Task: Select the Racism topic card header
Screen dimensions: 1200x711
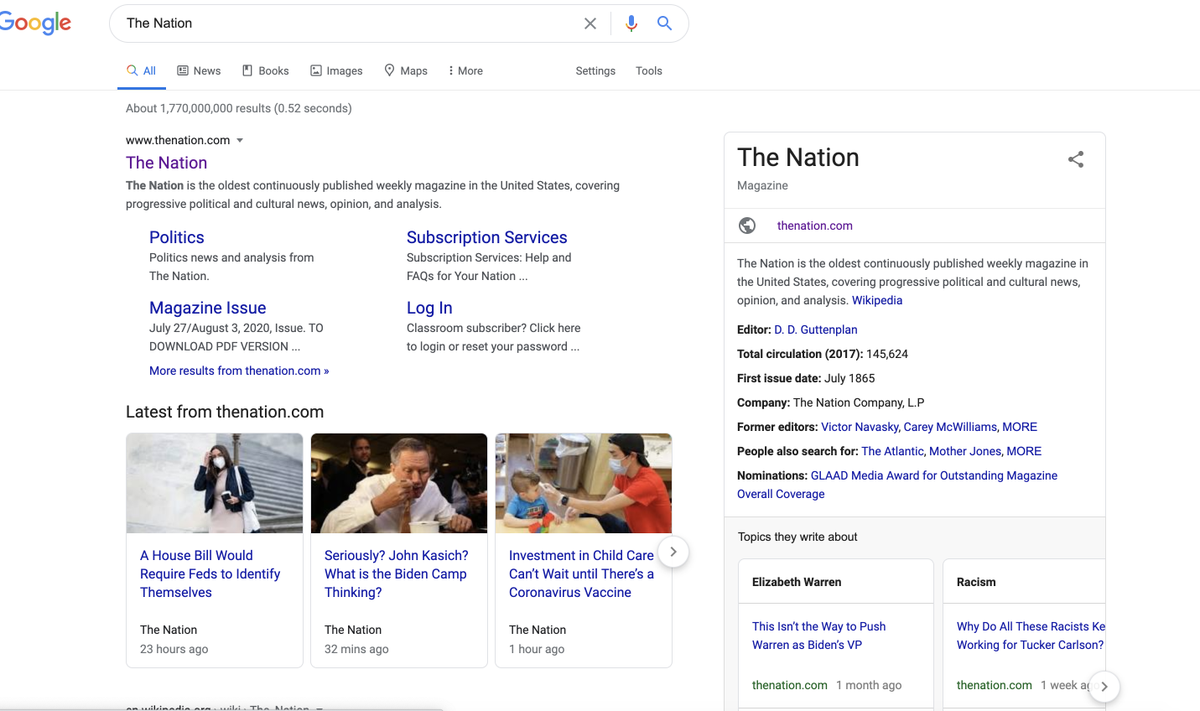Action: click(x=1024, y=581)
